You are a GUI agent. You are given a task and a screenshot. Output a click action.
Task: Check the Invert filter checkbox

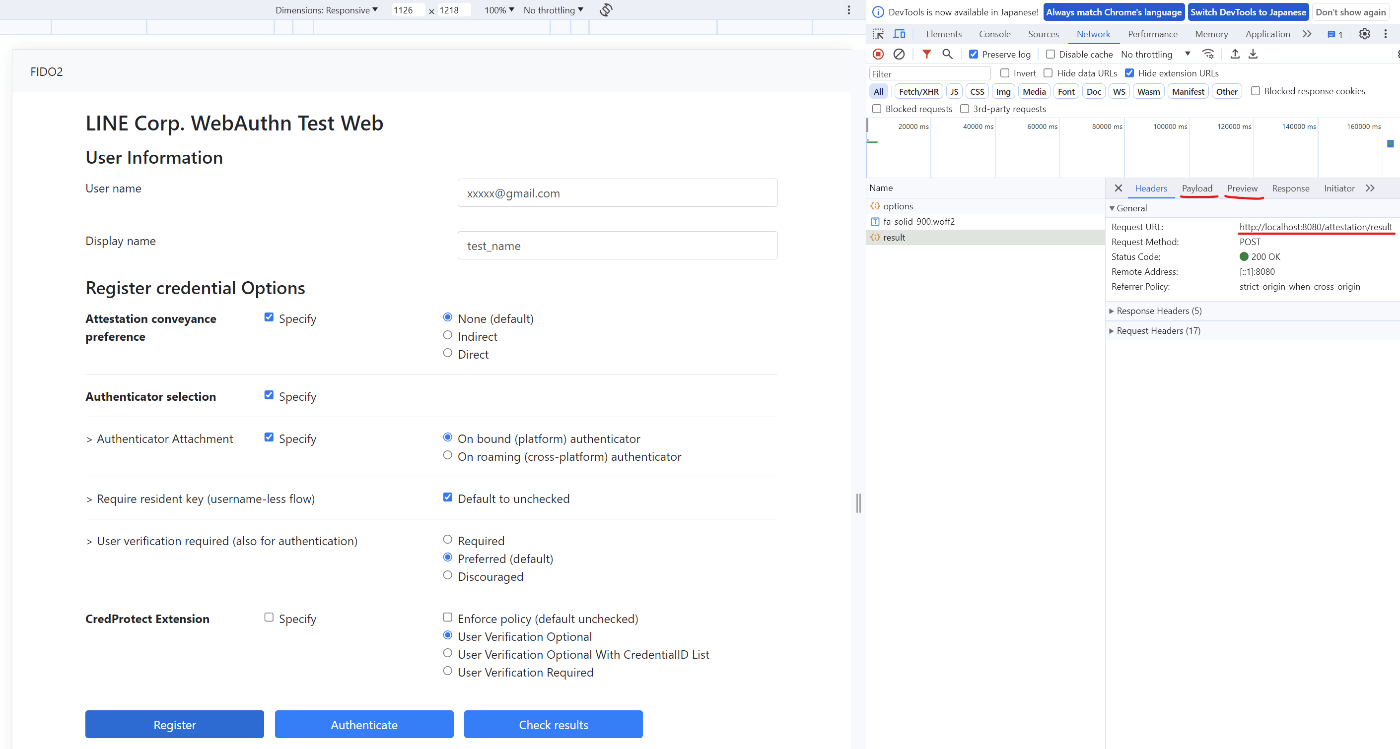1005,73
